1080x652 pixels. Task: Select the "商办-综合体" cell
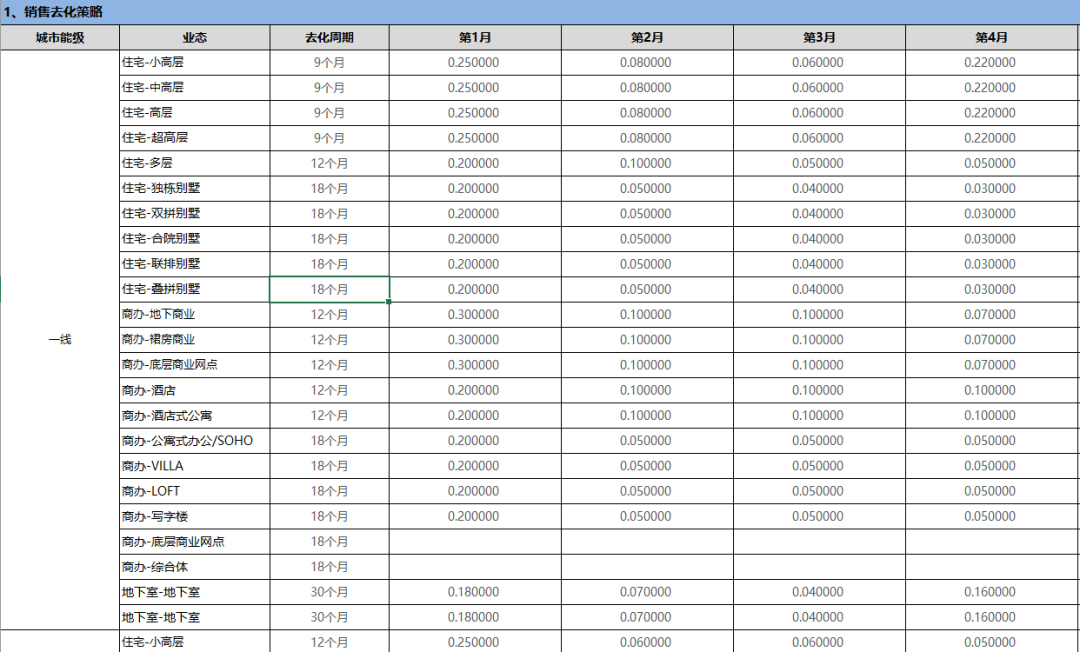(195, 567)
